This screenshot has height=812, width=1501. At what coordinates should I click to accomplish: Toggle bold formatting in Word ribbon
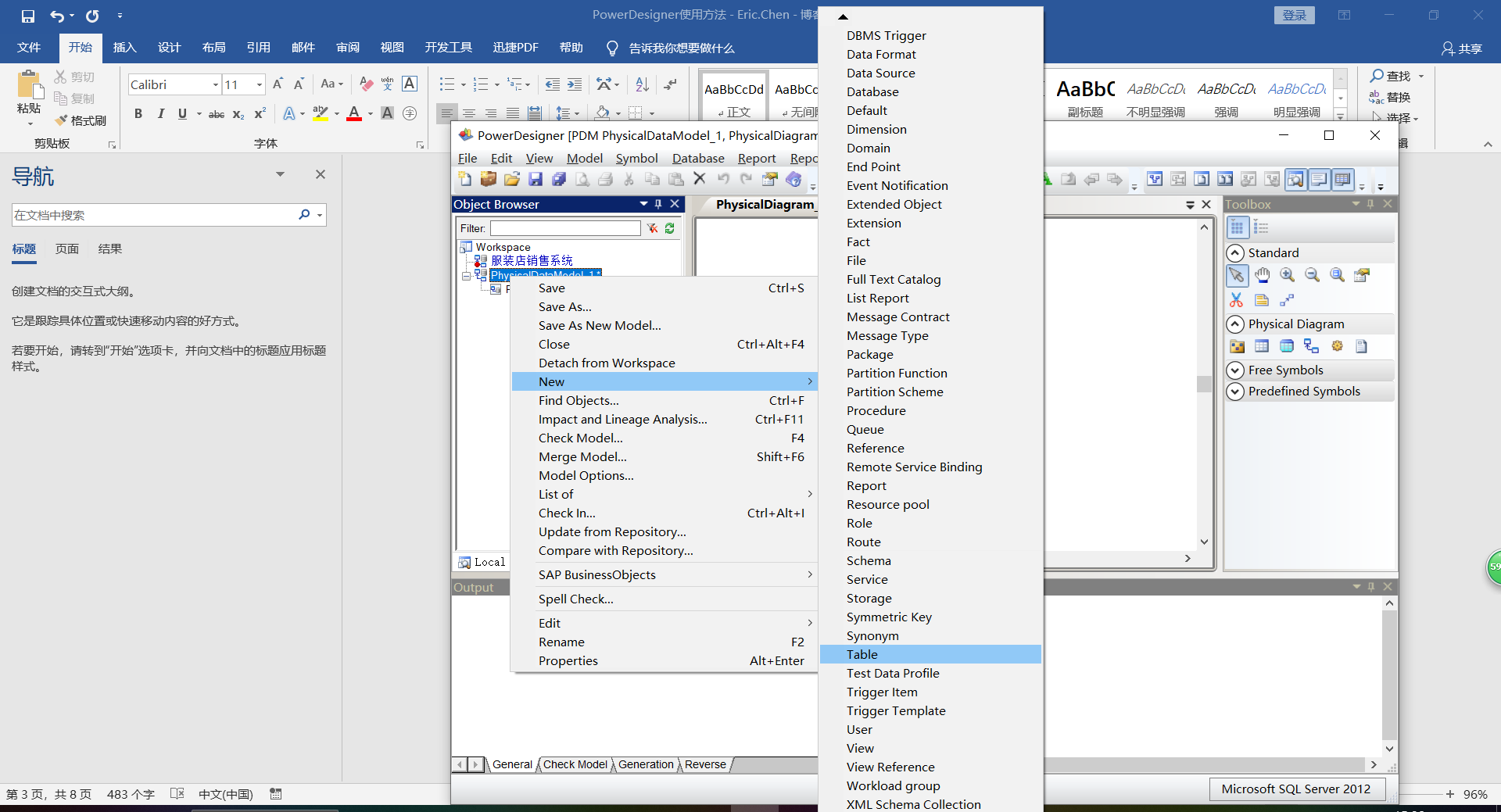(x=138, y=114)
